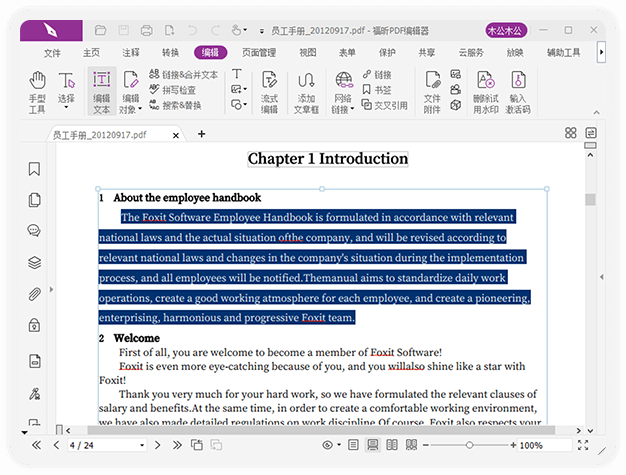This screenshot has height=475, width=626.
Task: Expand the left navigation panel arrow
Action: point(51,289)
